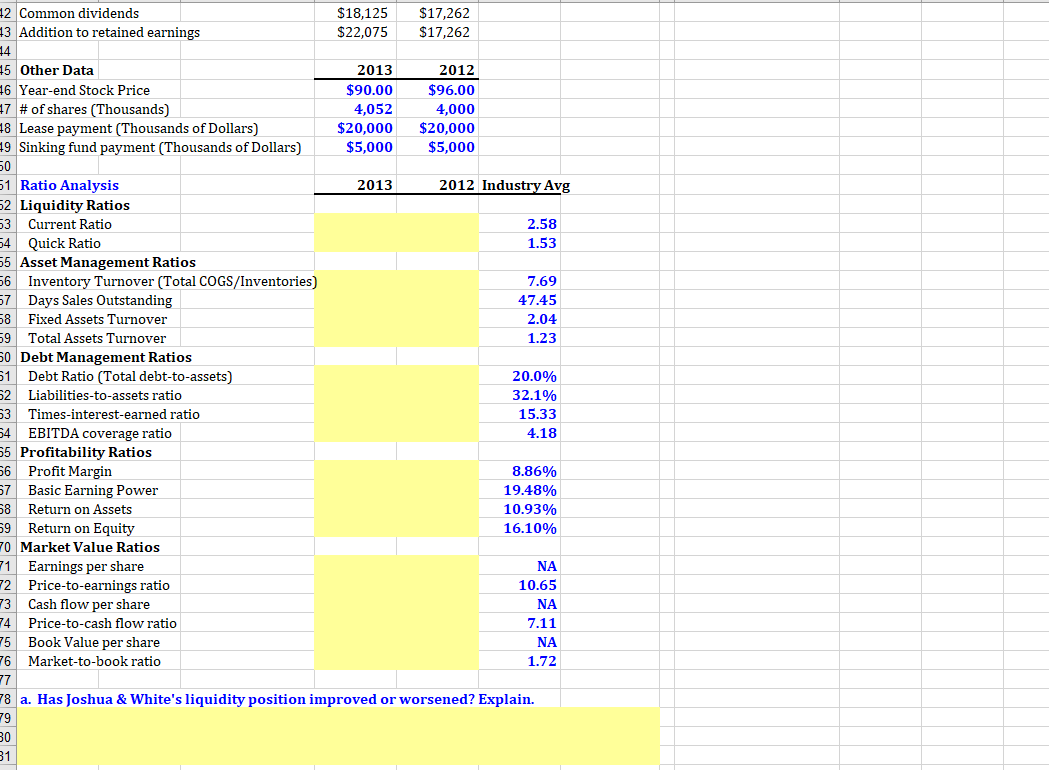Click the 2013 Return on Equity input cell
This screenshot has height=770, width=1049.
[355, 528]
